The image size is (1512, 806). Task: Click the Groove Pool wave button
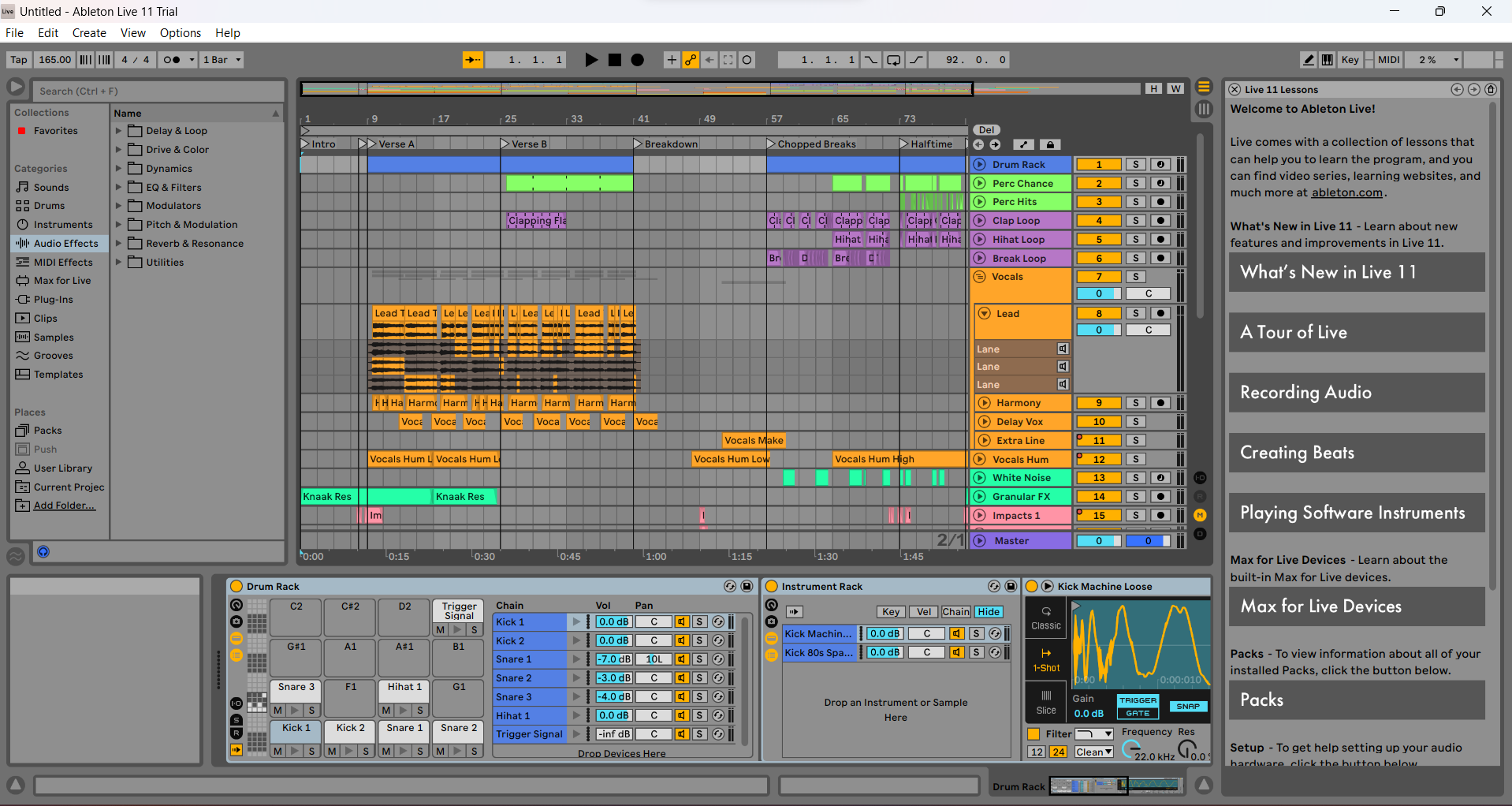pos(16,555)
